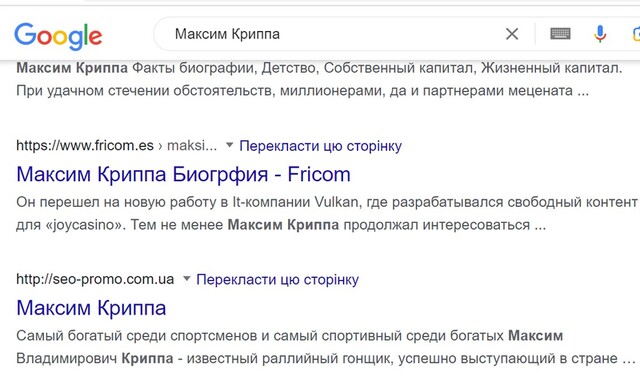Click the search field with Максим Криппа
The height and width of the screenshot is (392, 640).
(x=335, y=34)
